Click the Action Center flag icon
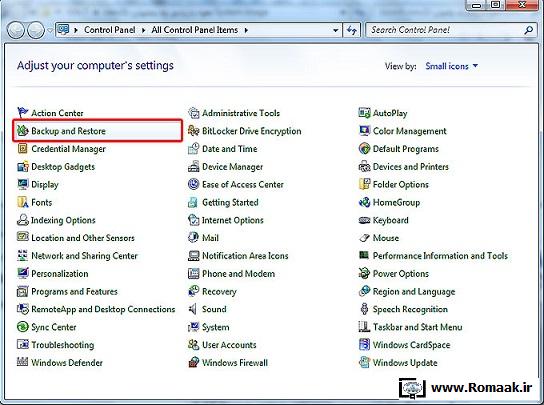Screen dimensions: 544x405 (23, 112)
